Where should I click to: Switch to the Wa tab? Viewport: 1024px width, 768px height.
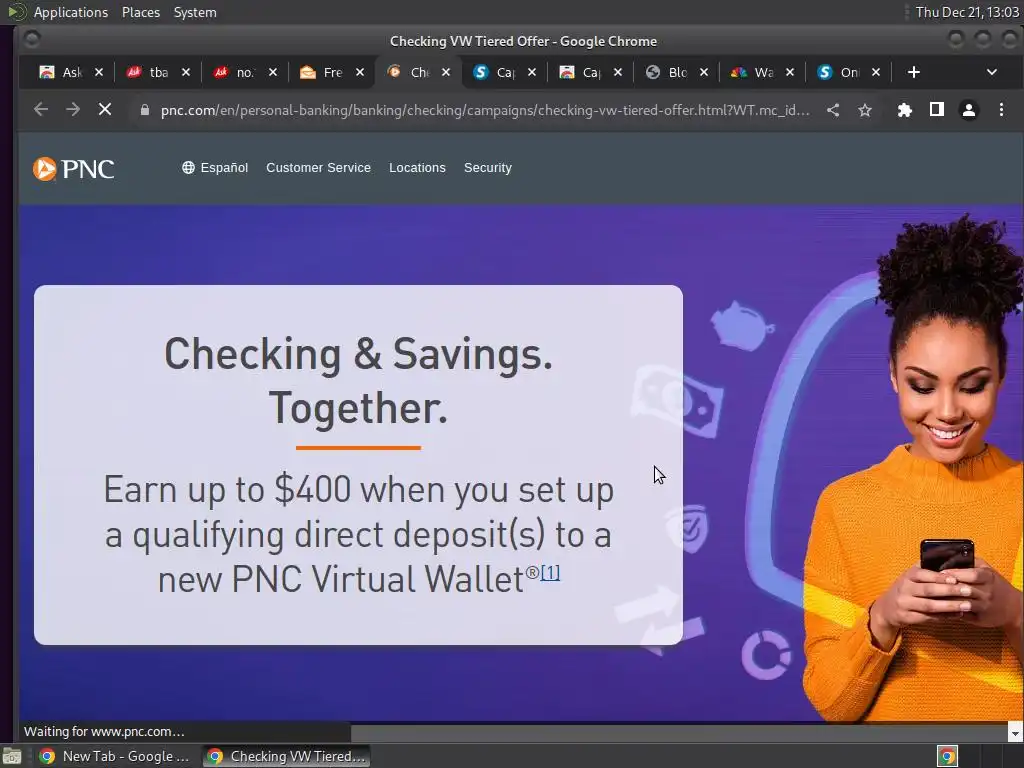click(753, 72)
